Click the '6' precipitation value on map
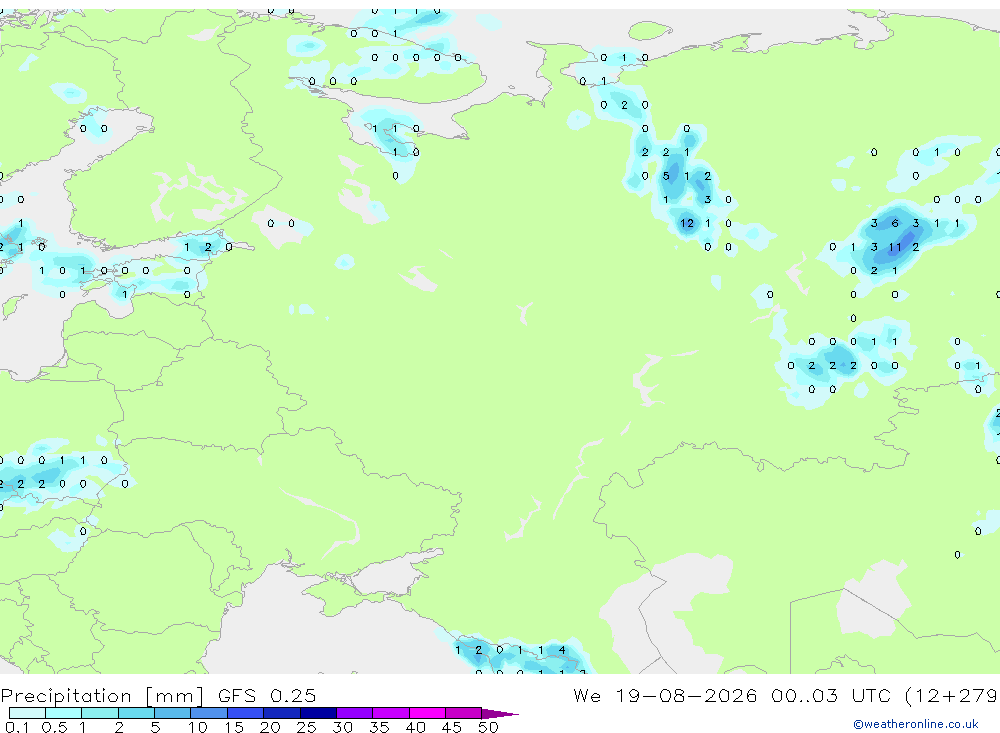1000x733 pixels. [895, 223]
